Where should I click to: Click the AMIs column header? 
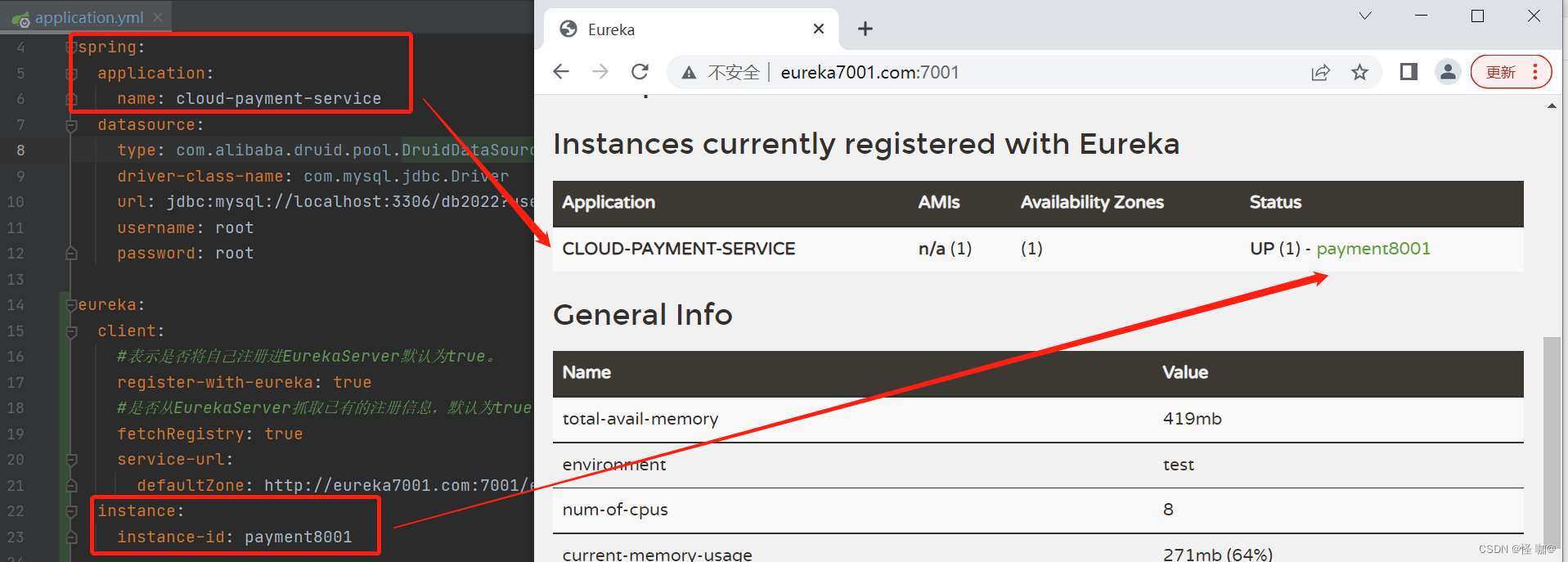[939, 202]
